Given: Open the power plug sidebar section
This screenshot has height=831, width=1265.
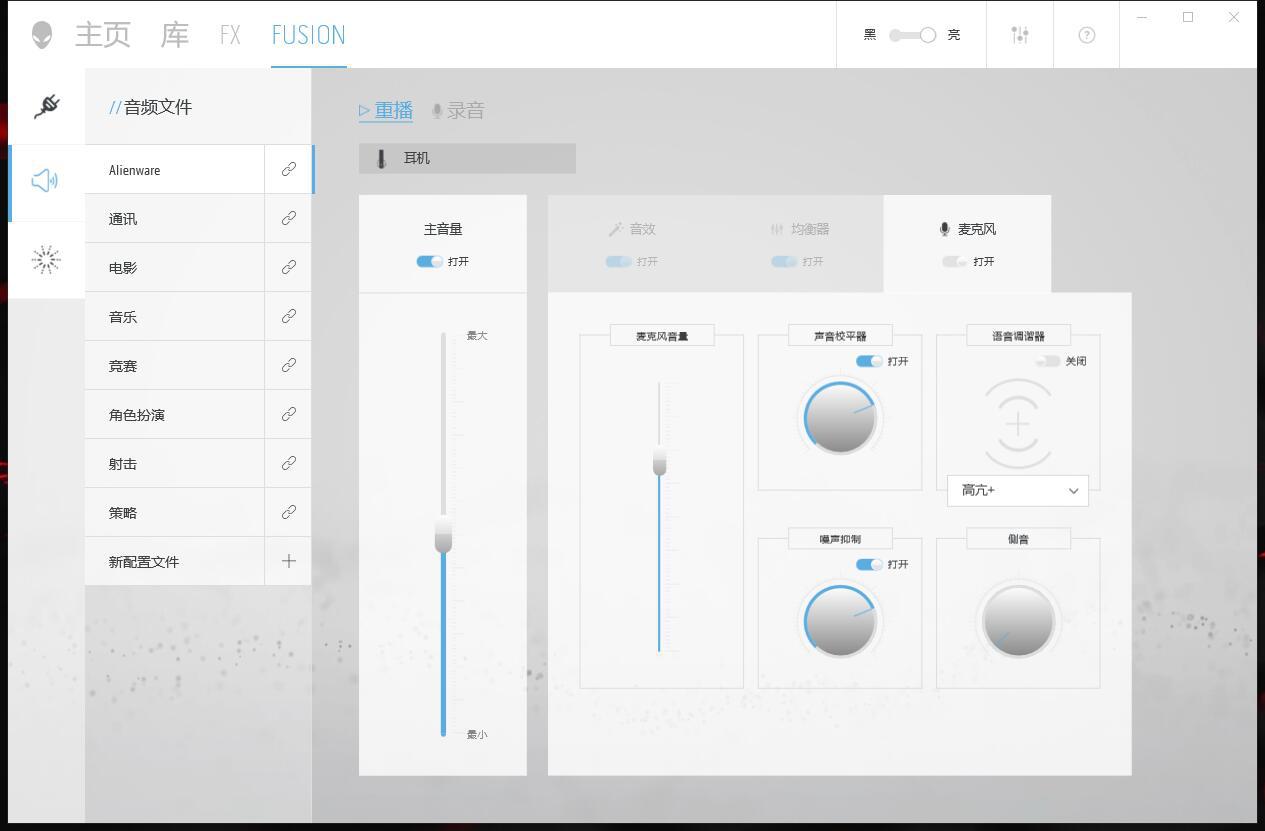Looking at the screenshot, I should [46, 106].
